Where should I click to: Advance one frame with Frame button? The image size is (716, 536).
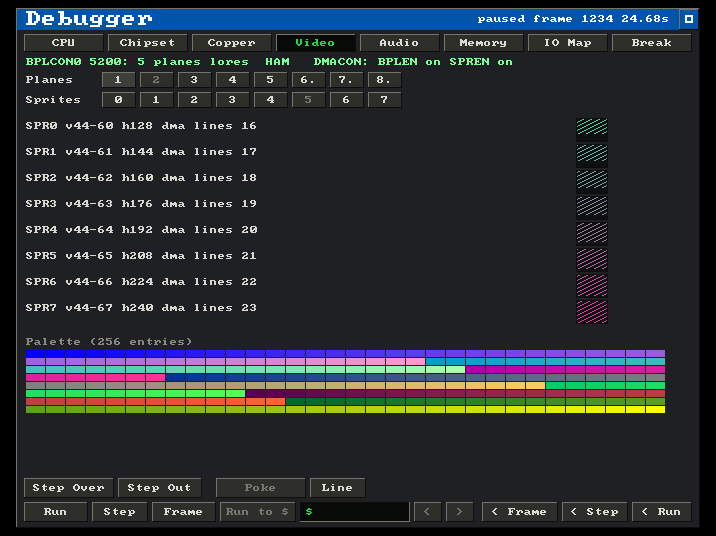coord(183,512)
